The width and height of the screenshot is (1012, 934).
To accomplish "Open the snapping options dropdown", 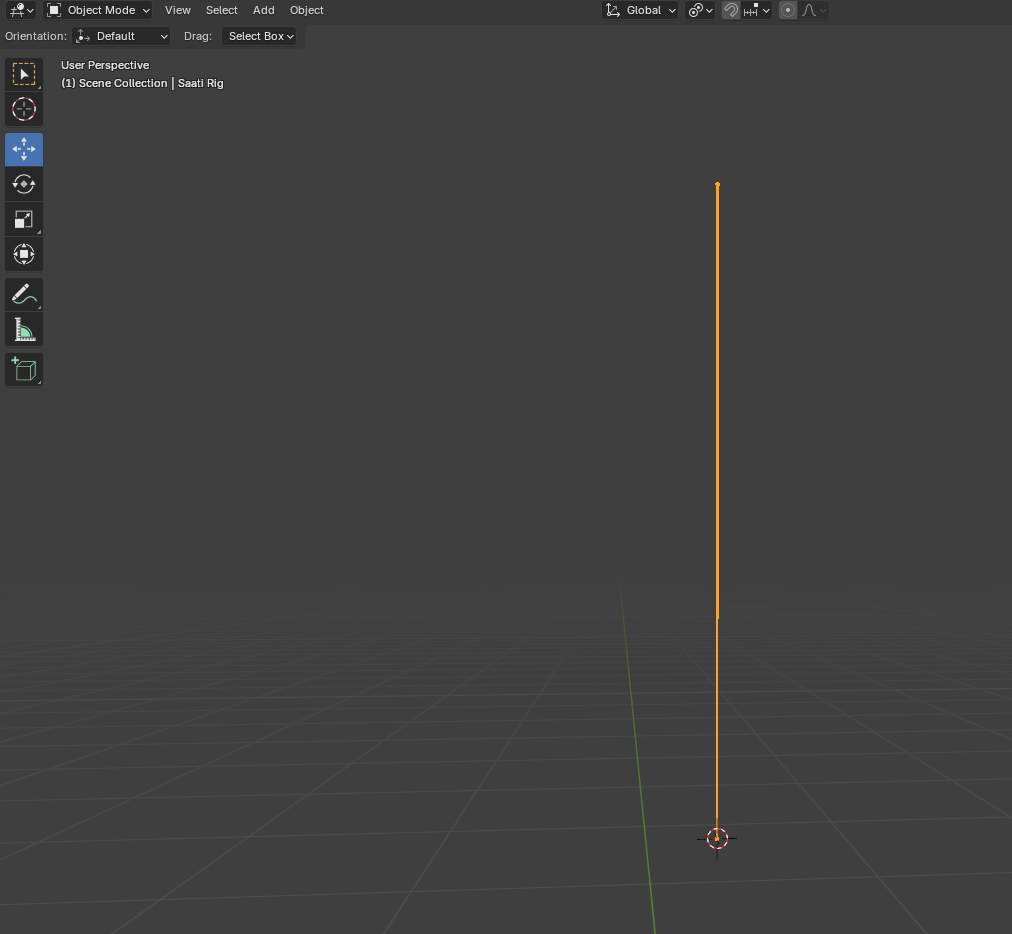I will click(x=756, y=10).
